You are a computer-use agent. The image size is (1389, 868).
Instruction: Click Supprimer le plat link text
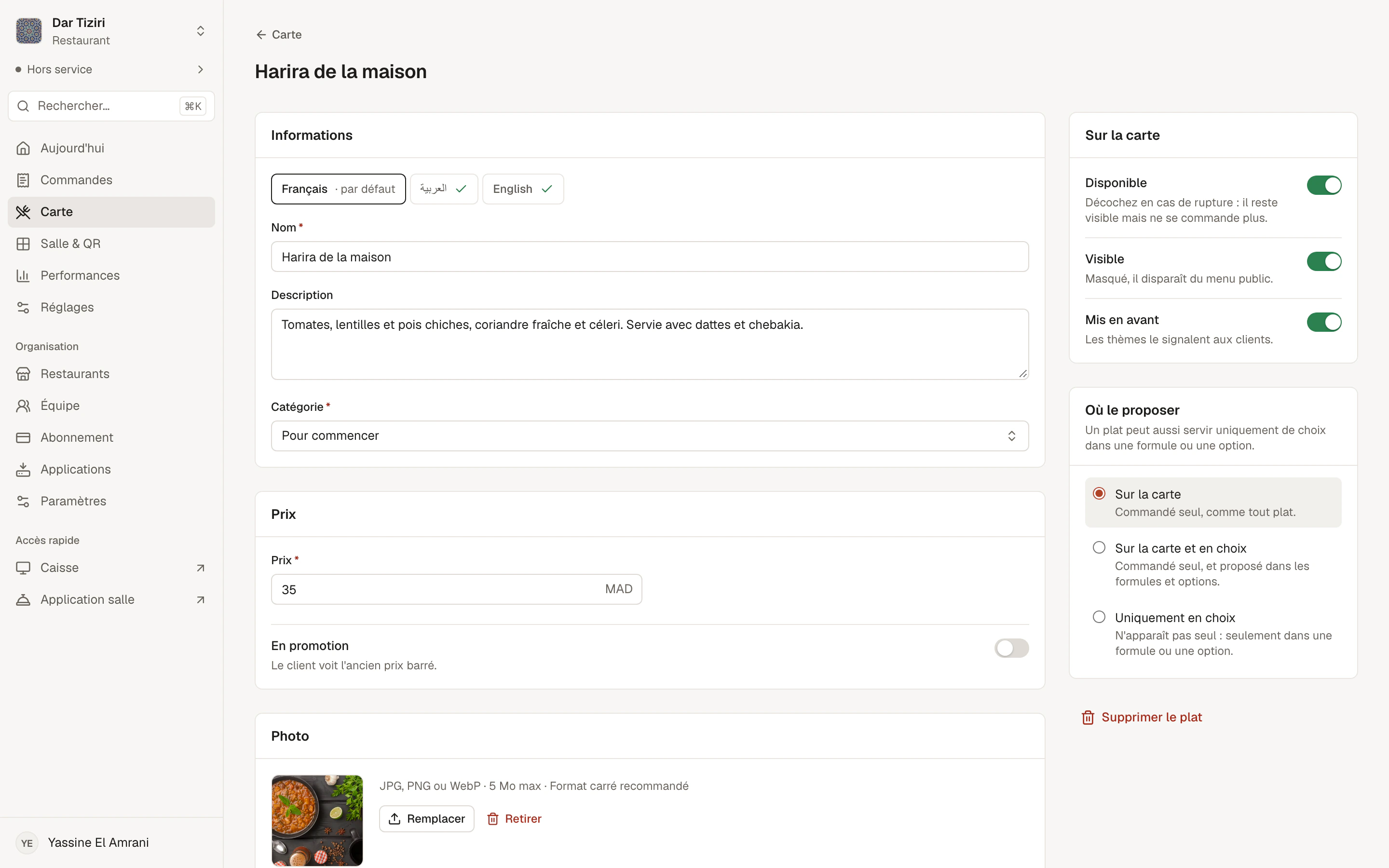point(1151,717)
